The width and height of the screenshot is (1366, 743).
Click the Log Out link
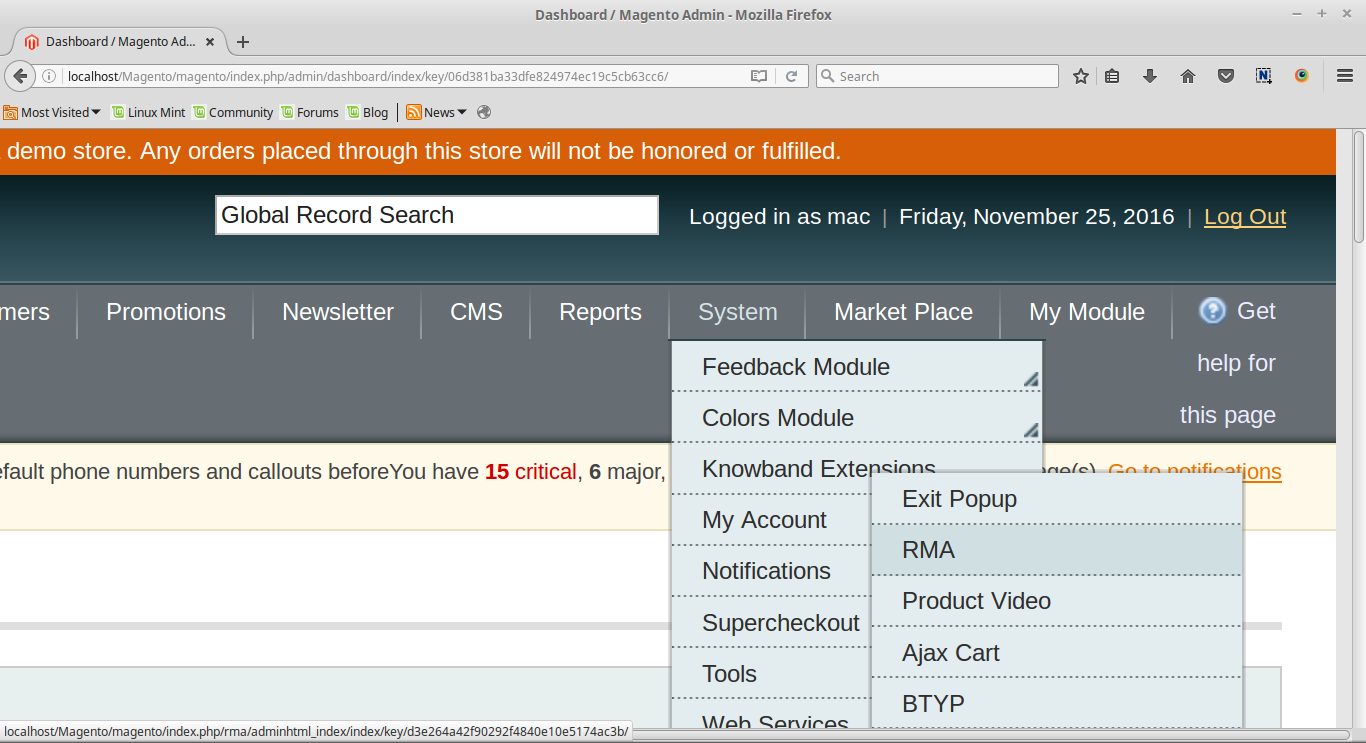tap(1245, 217)
